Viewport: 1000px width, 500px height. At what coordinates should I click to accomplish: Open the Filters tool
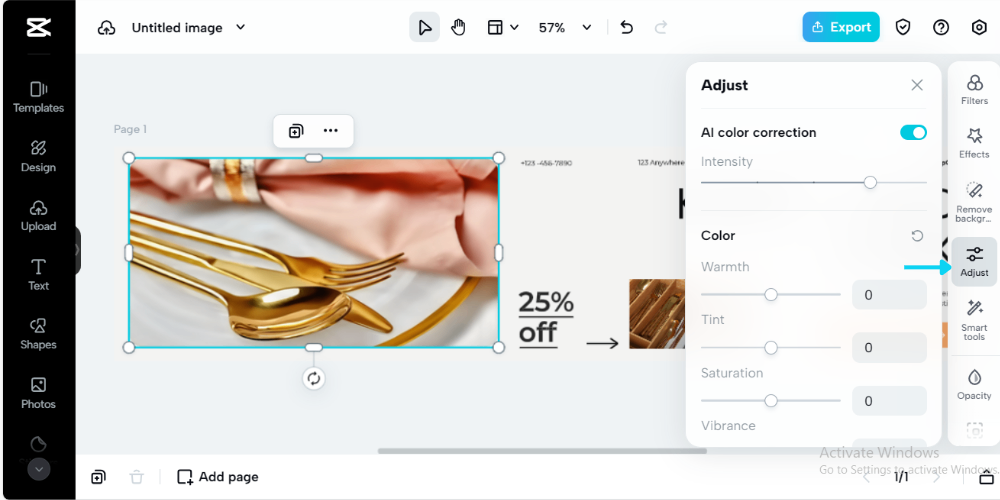pos(974,90)
